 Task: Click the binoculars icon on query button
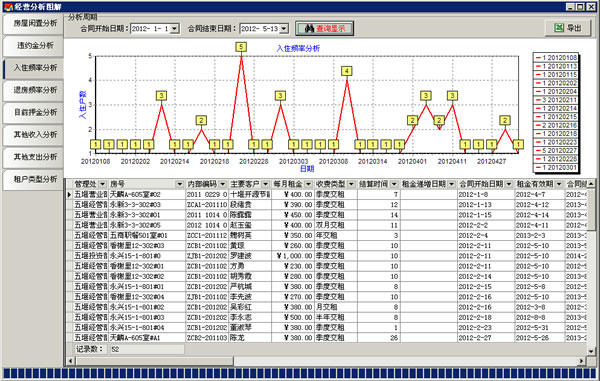(x=309, y=28)
